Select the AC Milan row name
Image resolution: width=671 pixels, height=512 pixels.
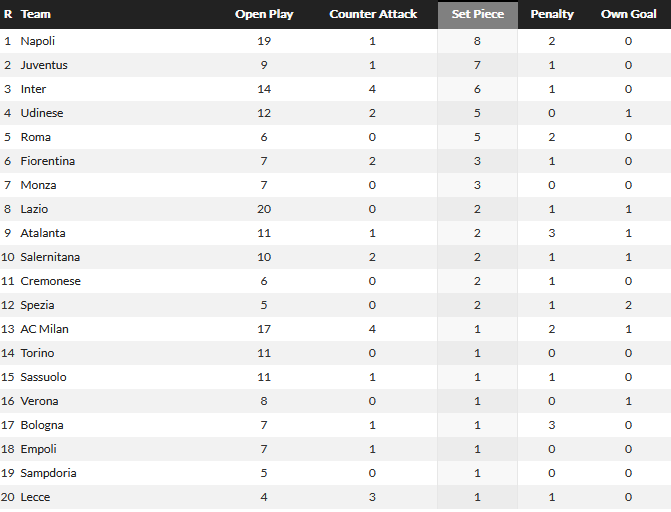click(x=44, y=329)
